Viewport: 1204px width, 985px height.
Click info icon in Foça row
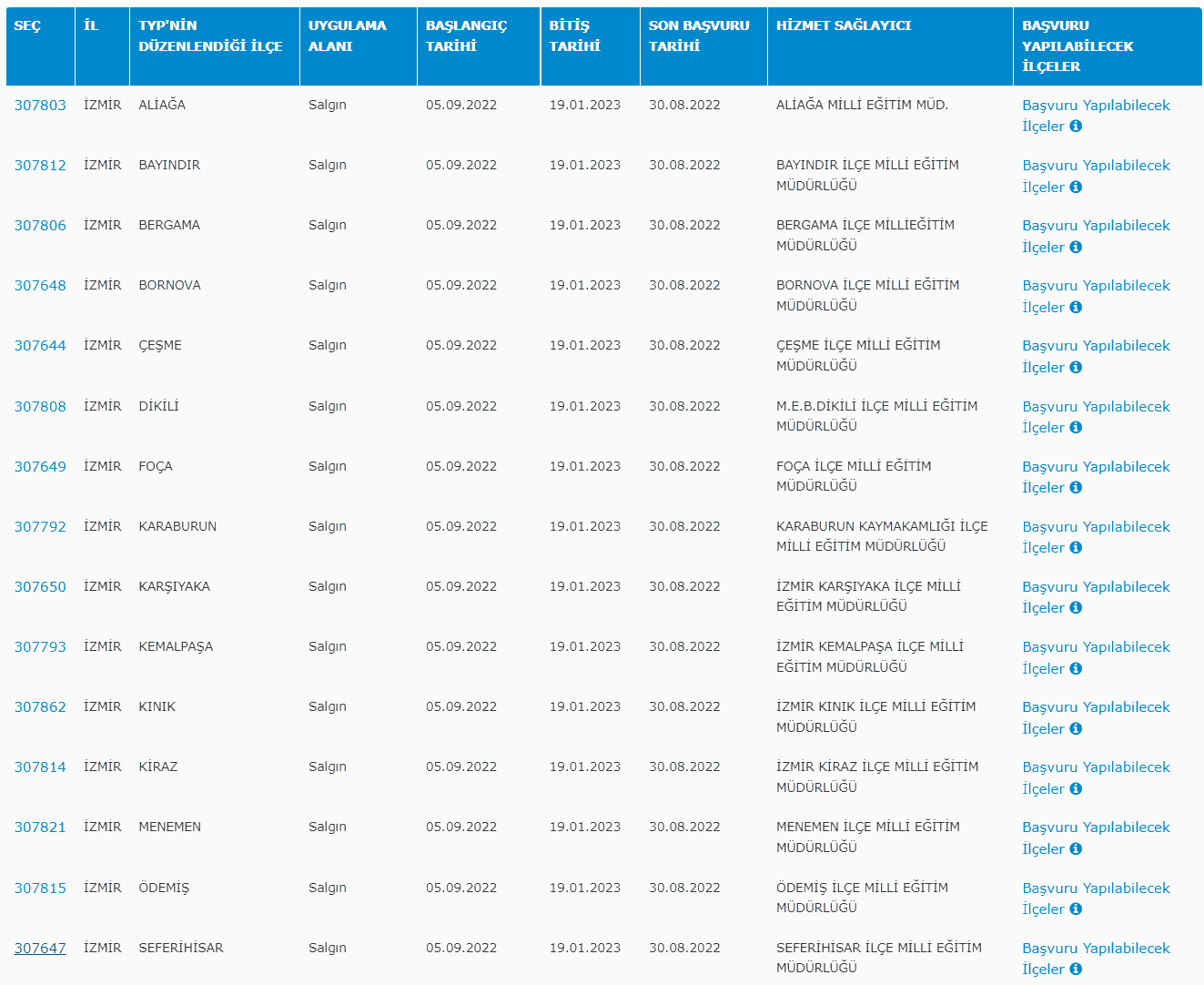1076,487
